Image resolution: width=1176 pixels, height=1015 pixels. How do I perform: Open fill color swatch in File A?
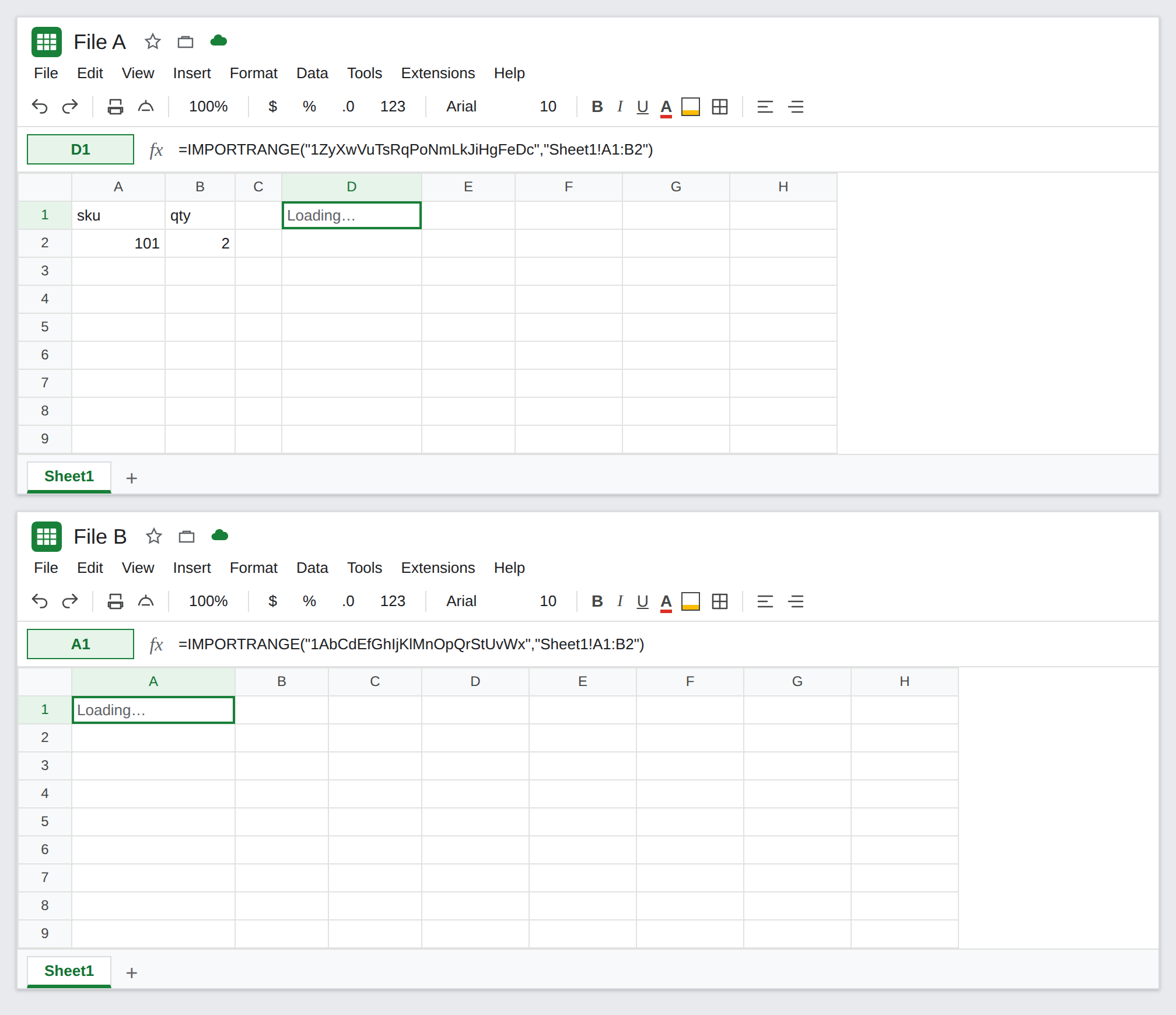pyautogui.click(x=691, y=107)
